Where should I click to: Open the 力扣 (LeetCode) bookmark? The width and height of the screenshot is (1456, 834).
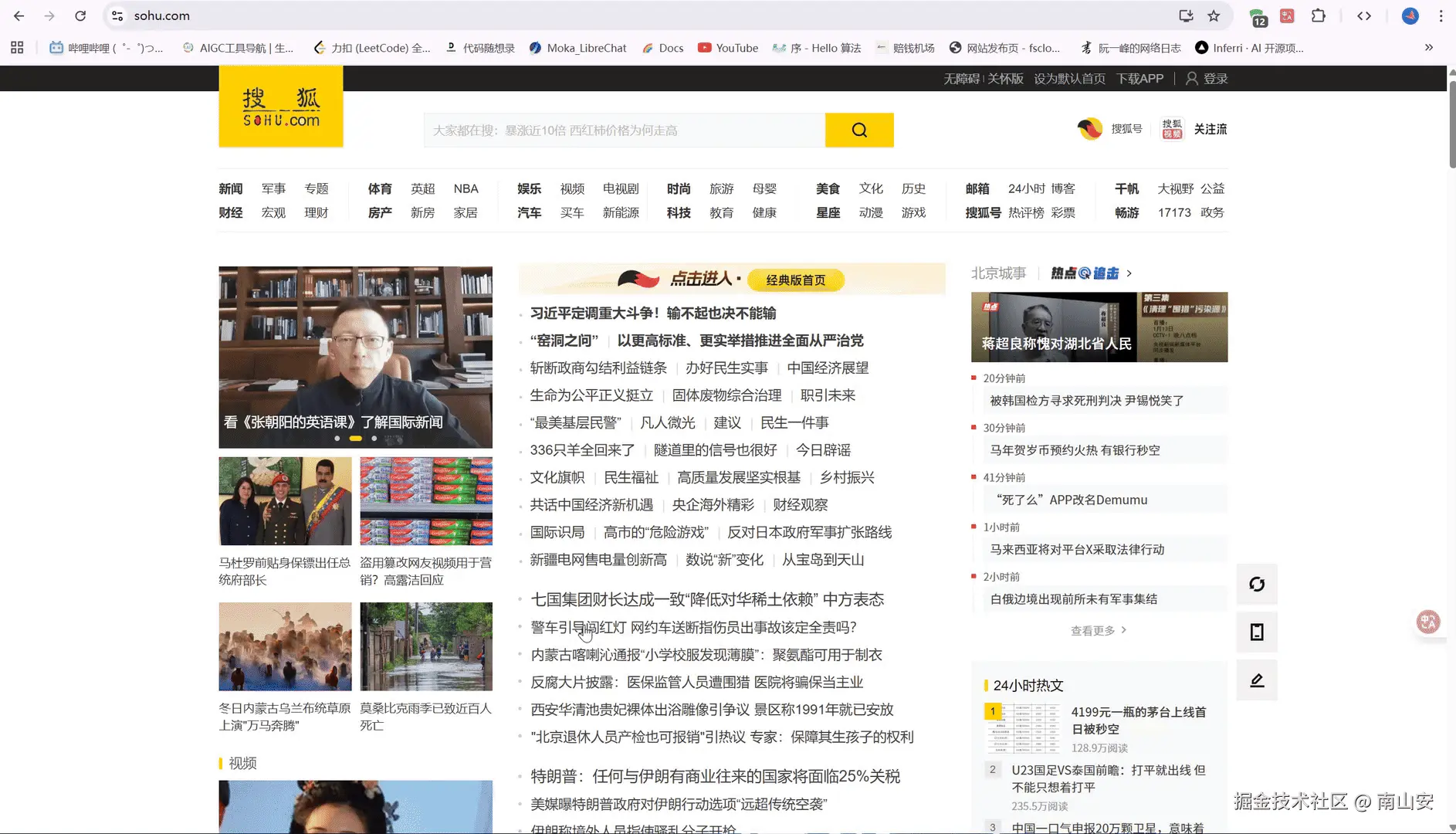pos(372,48)
